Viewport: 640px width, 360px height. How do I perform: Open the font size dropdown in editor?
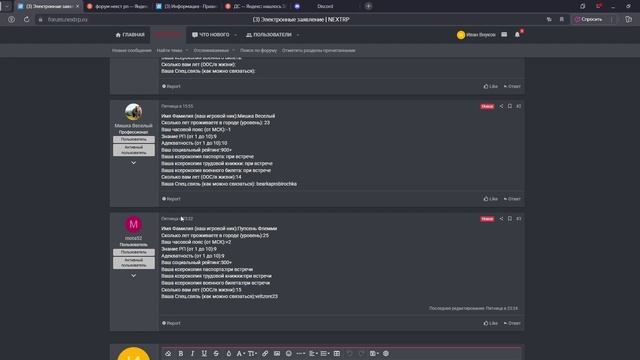coord(252,353)
